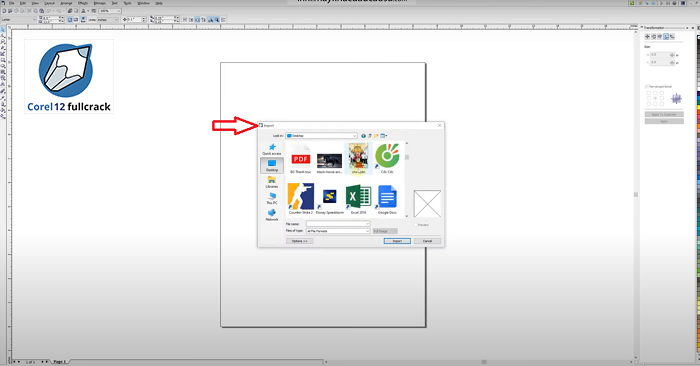The height and width of the screenshot is (366, 700).
Task: Click the Position icon in Transformation docker
Action: click(647, 37)
